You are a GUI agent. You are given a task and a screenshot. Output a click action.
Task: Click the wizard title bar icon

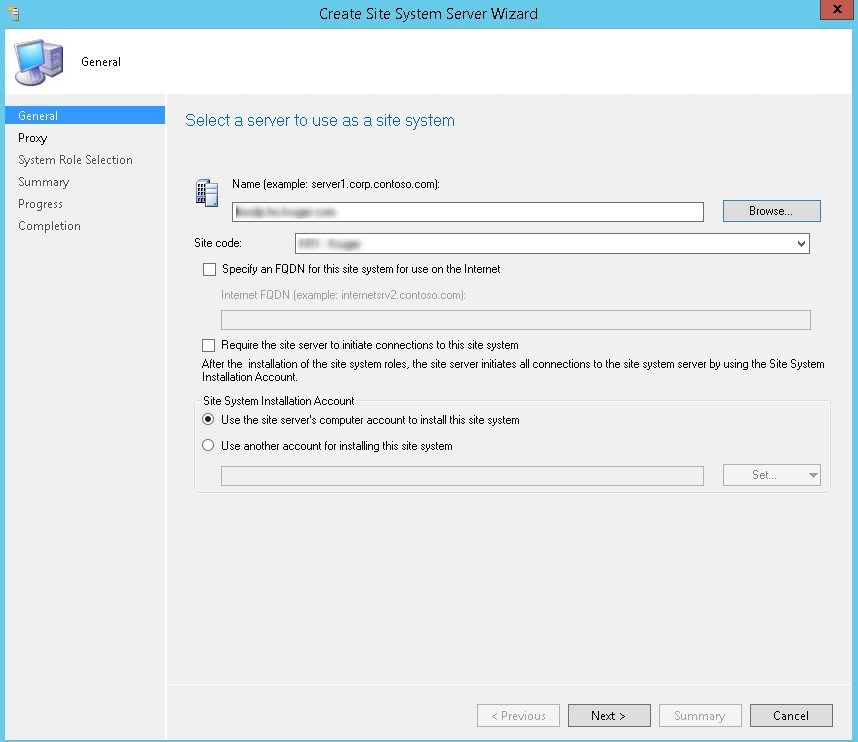tap(14, 13)
